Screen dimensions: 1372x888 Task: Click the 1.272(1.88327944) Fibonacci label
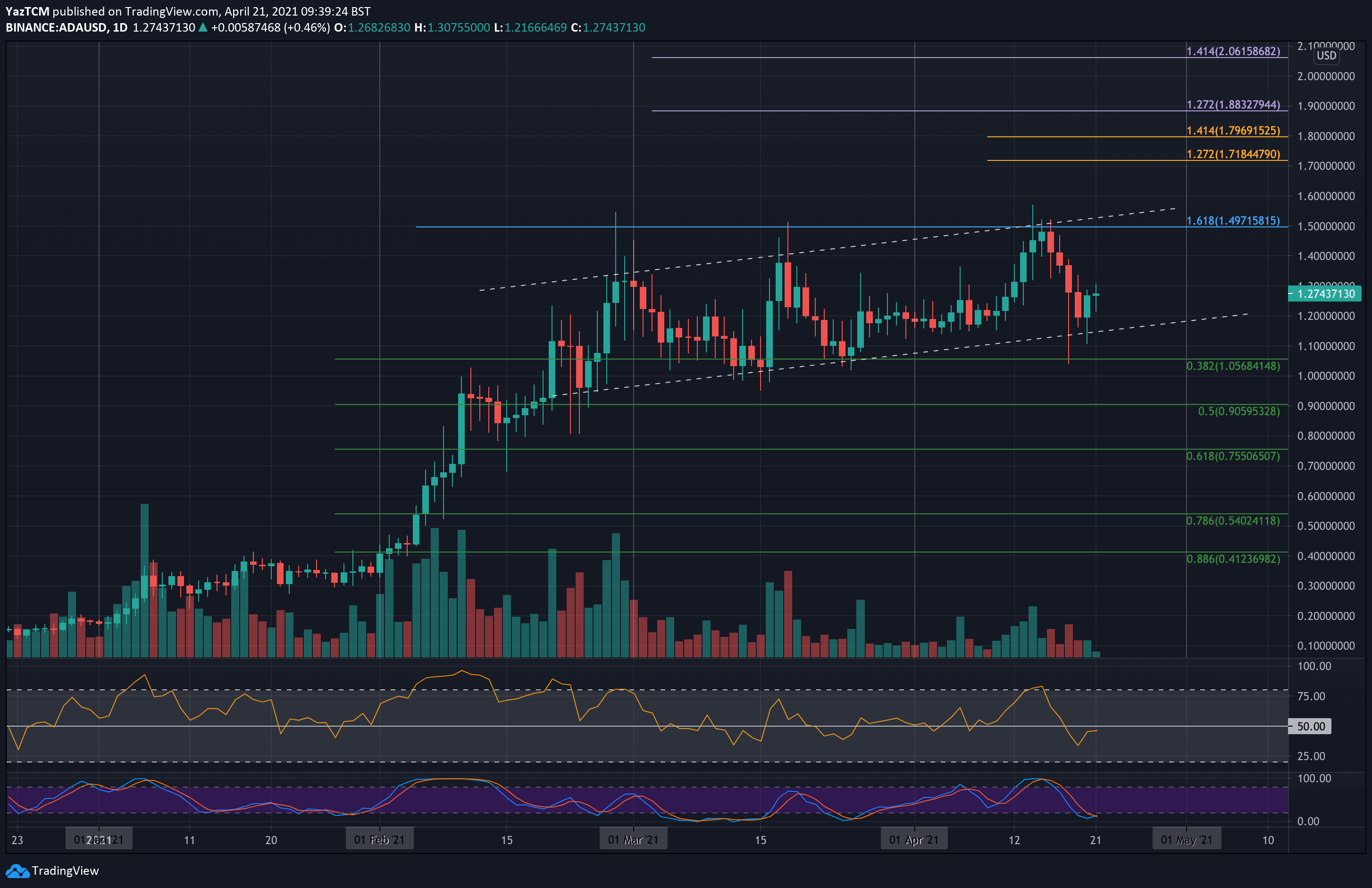tap(1233, 104)
